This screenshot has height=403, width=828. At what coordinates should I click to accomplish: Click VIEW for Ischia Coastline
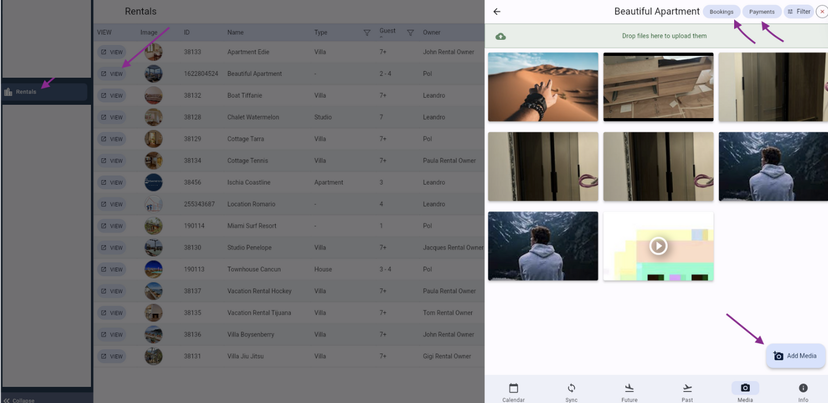[111, 182]
